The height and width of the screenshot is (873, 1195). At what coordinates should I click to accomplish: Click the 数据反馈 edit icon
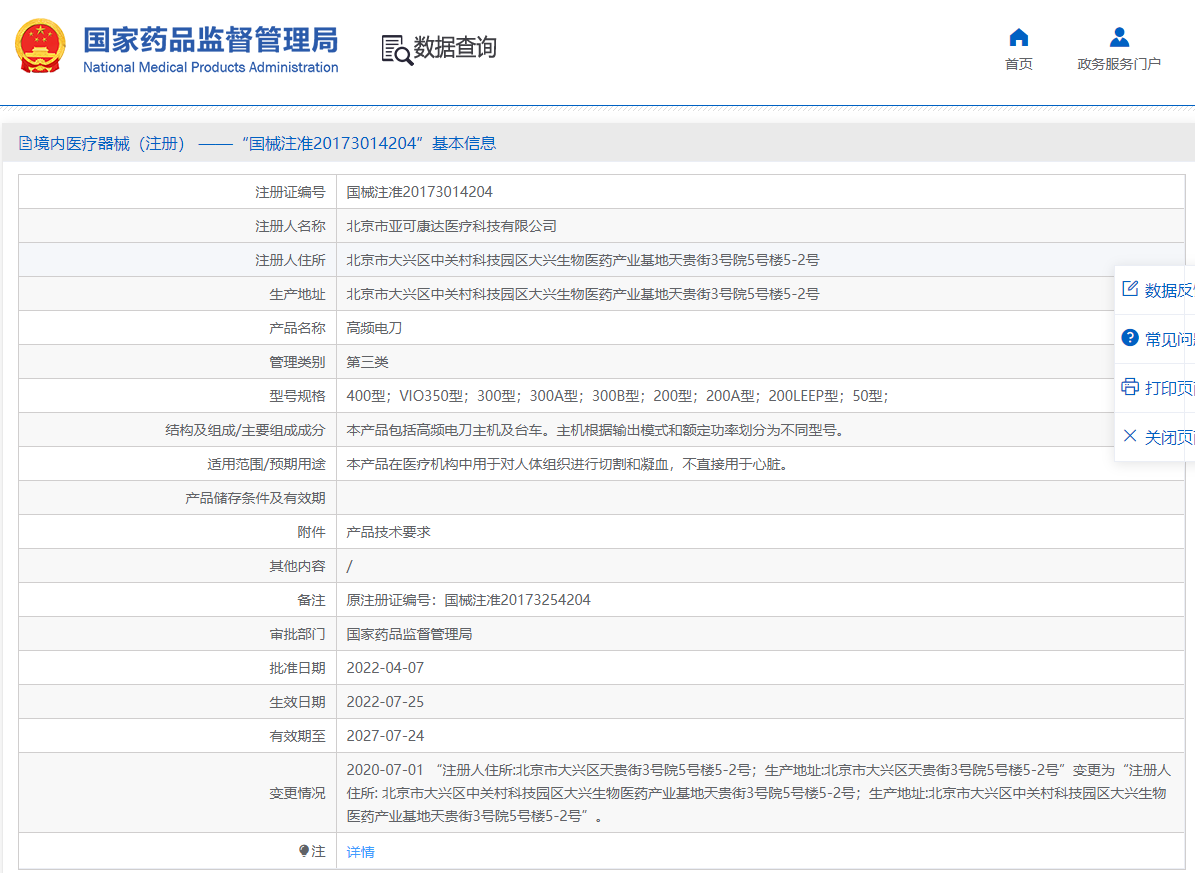[1129, 289]
